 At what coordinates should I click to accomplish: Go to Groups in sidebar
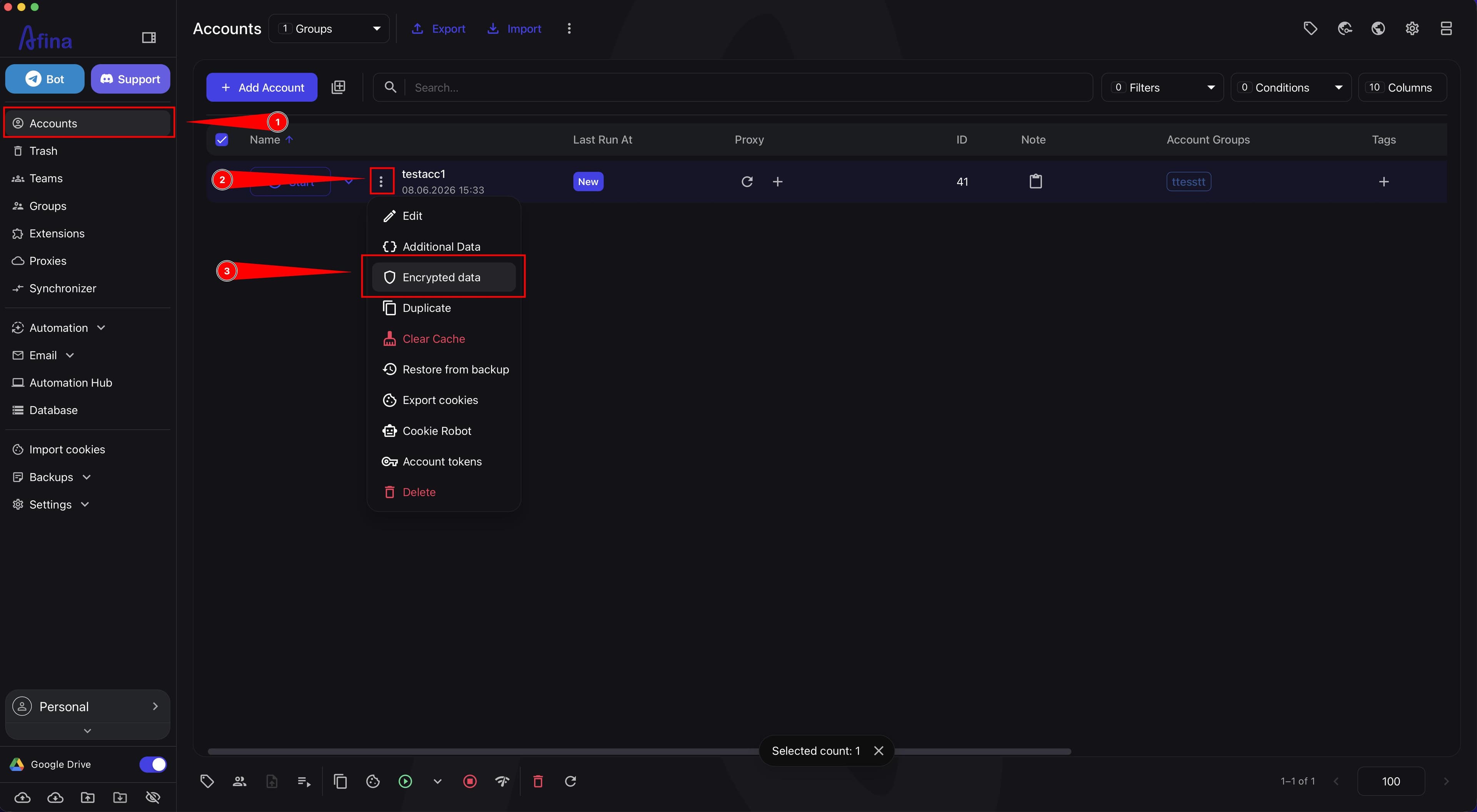click(x=88, y=206)
